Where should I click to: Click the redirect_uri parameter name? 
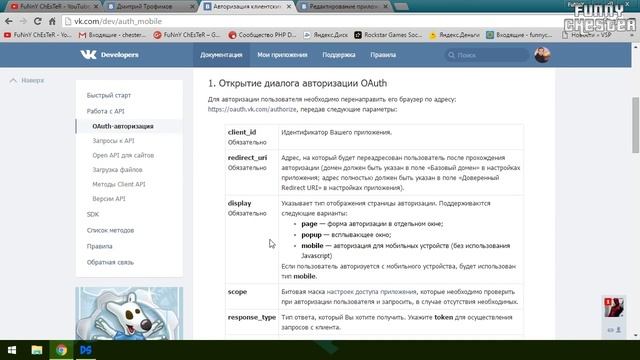tap(247, 158)
